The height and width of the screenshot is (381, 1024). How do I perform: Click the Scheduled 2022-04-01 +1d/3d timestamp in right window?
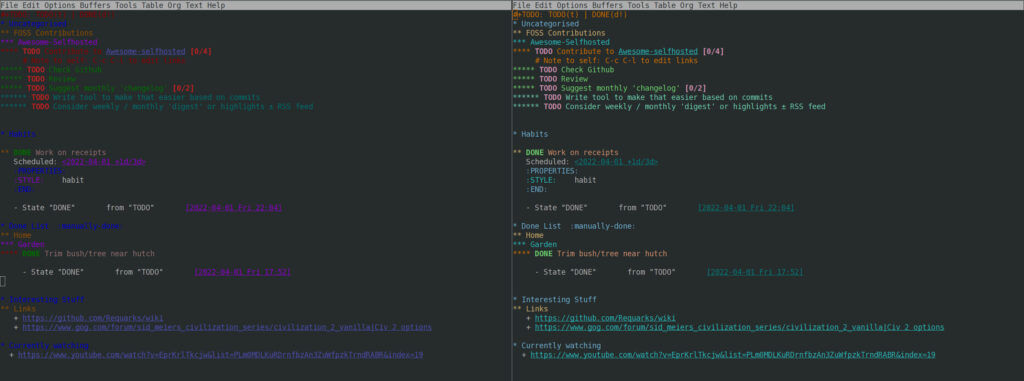[x=616, y=161]
